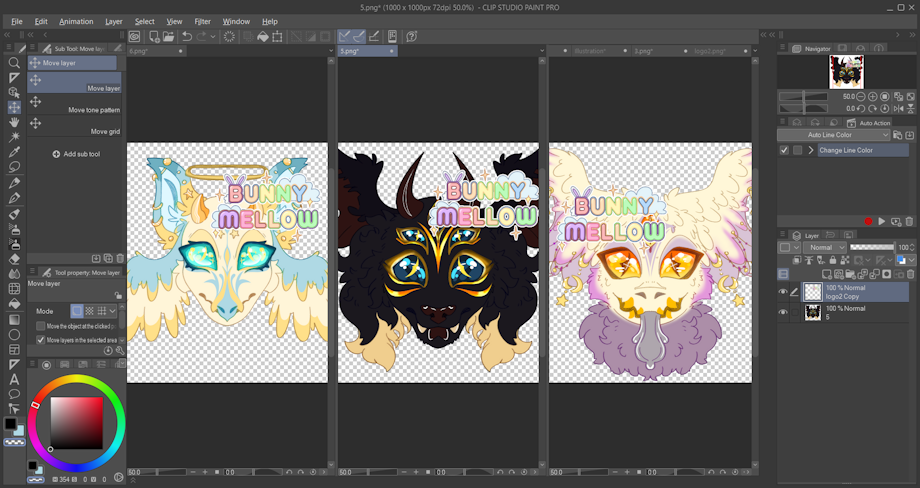Screen dimensions: 920x488
Task: Uncheck Move layers in the selected area
Action: point(40,340)
